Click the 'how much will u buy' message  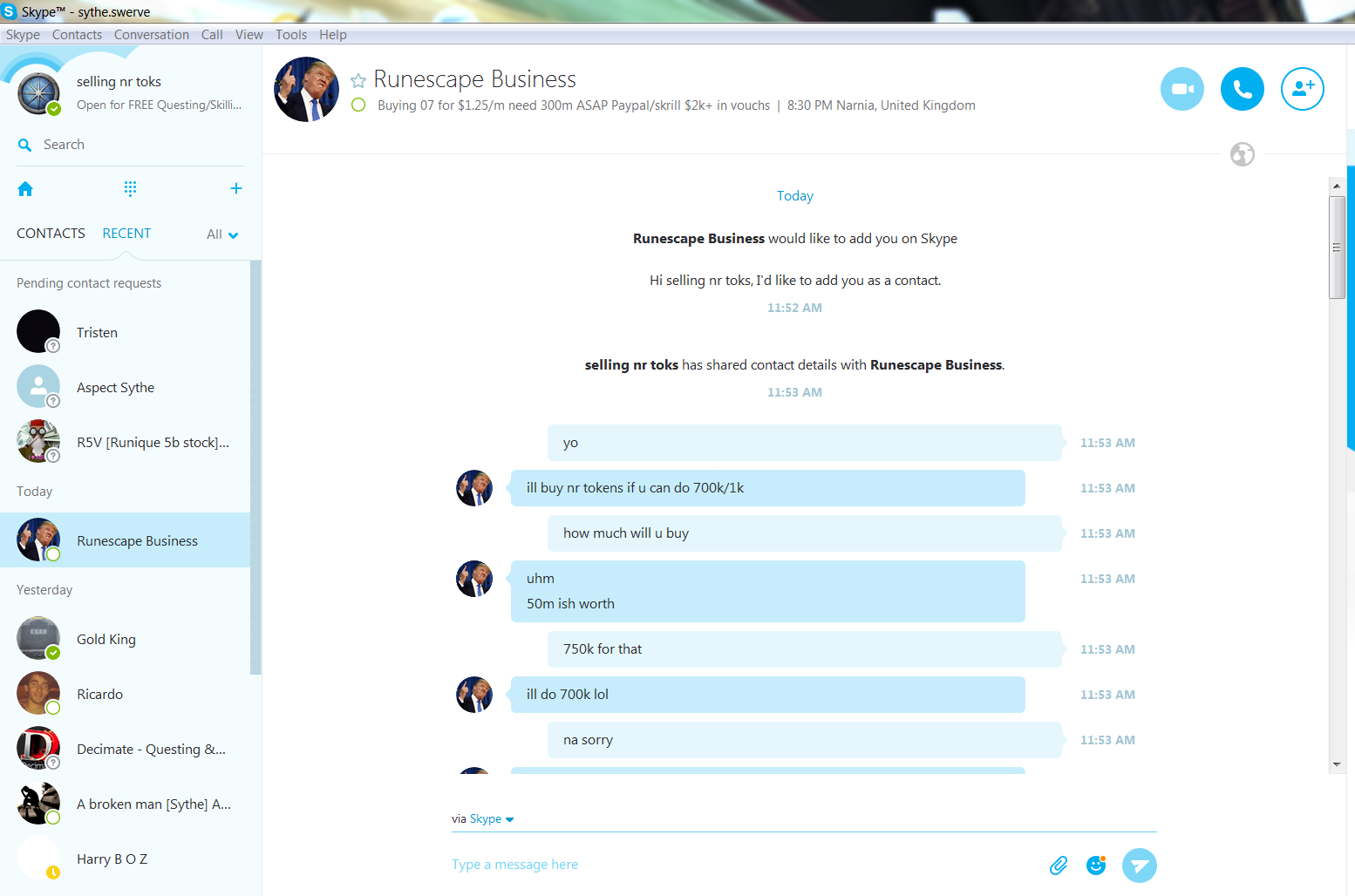point(805,533)
